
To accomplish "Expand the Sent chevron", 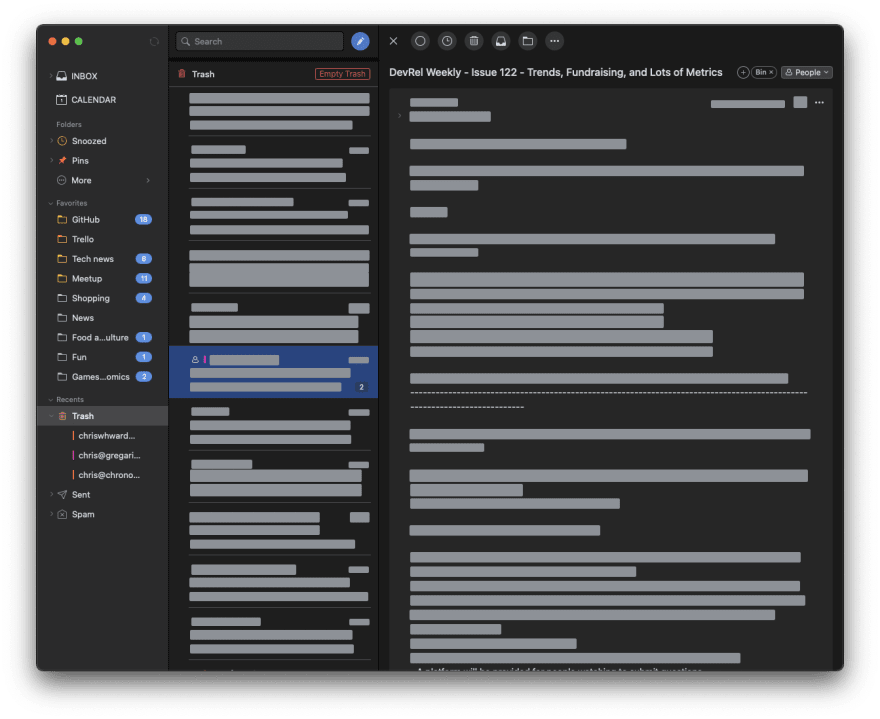I will coord(51,494).
